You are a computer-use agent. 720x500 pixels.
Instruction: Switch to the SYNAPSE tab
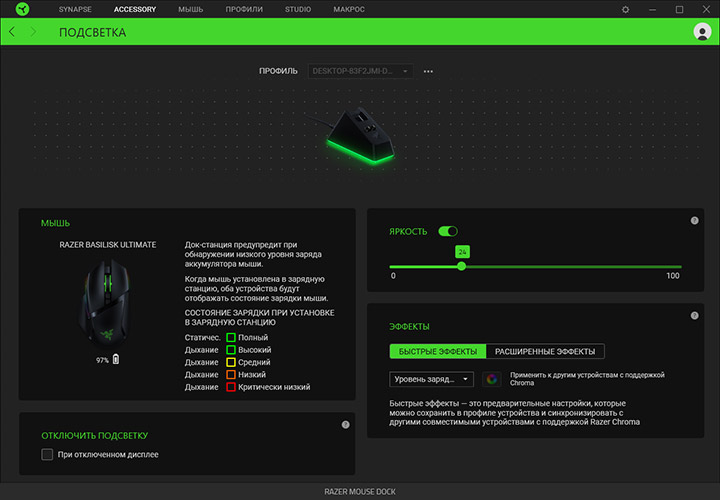coord(75,9)
